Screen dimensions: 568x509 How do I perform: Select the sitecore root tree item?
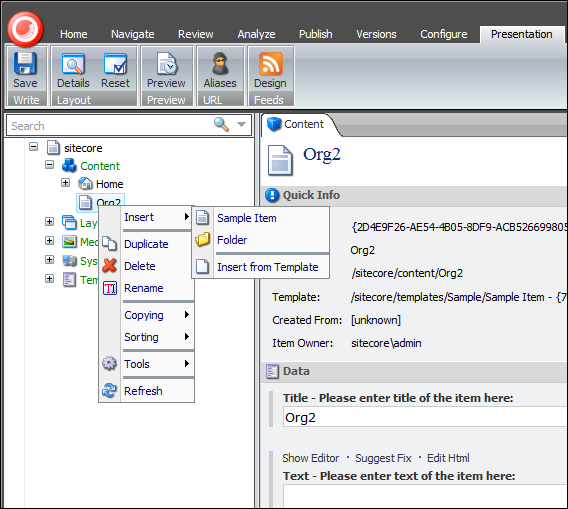tap(83, 148)
